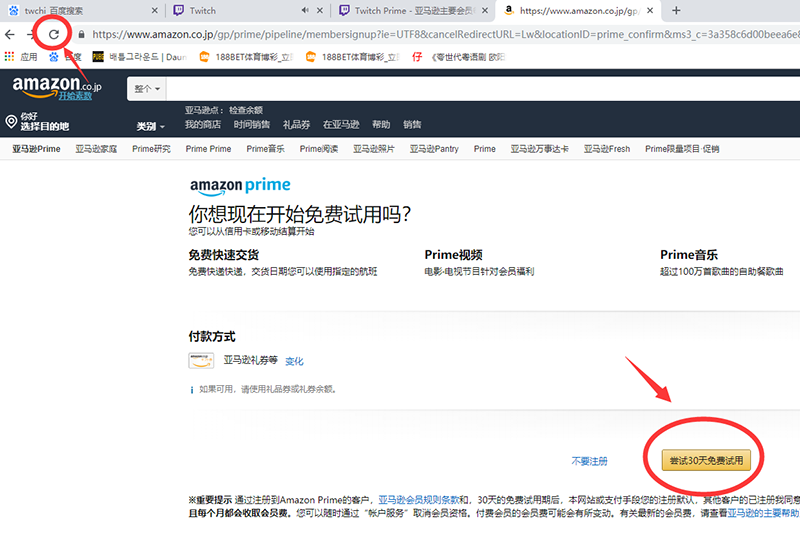Click the 尝试30天免费试用 button
The height and width of the screenshot is (553, 800).
[706, 461]
